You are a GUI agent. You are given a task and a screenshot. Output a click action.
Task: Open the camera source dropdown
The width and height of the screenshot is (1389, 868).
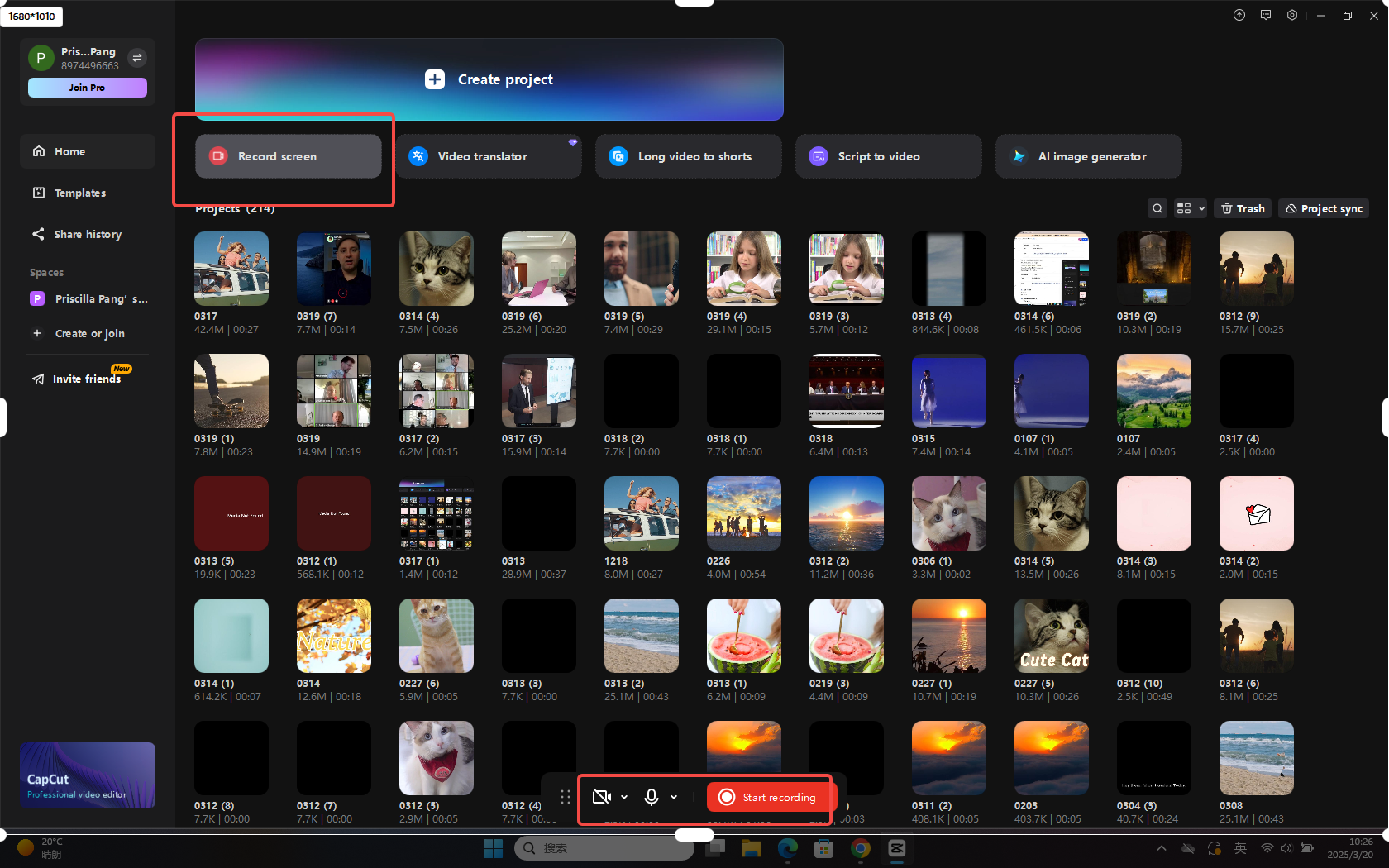625,797
